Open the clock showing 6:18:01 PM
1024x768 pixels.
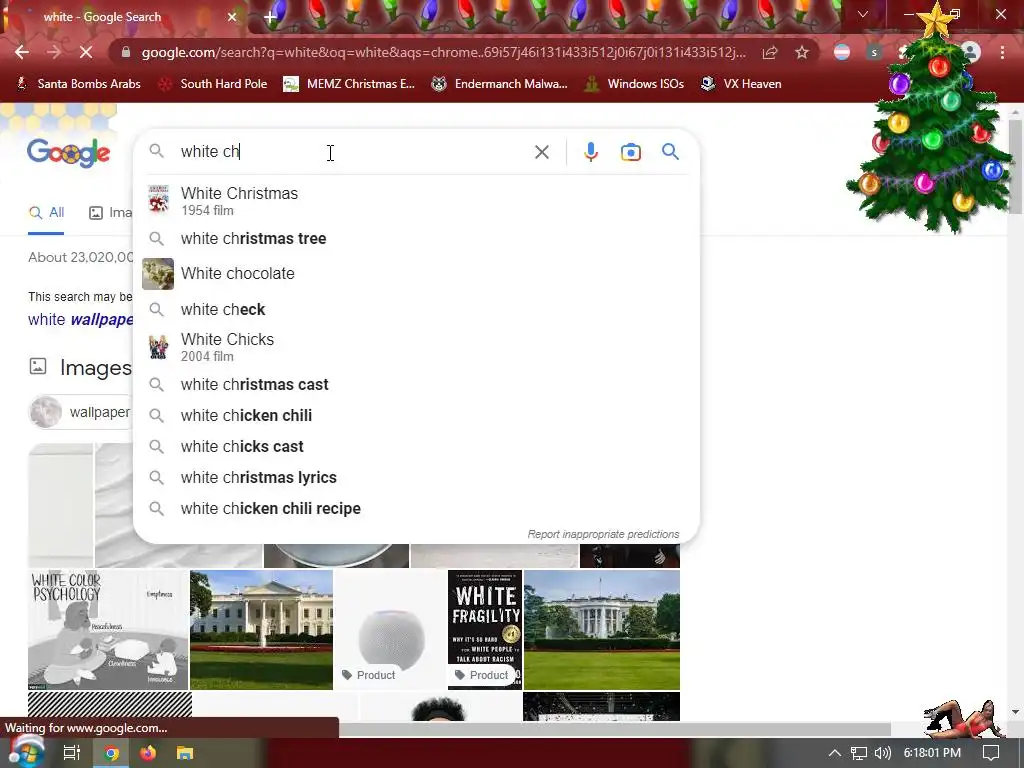click(x=932, y=753)
